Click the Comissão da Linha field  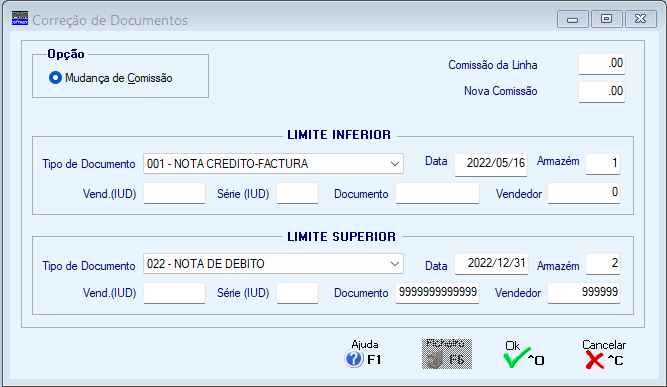point(601,64)
